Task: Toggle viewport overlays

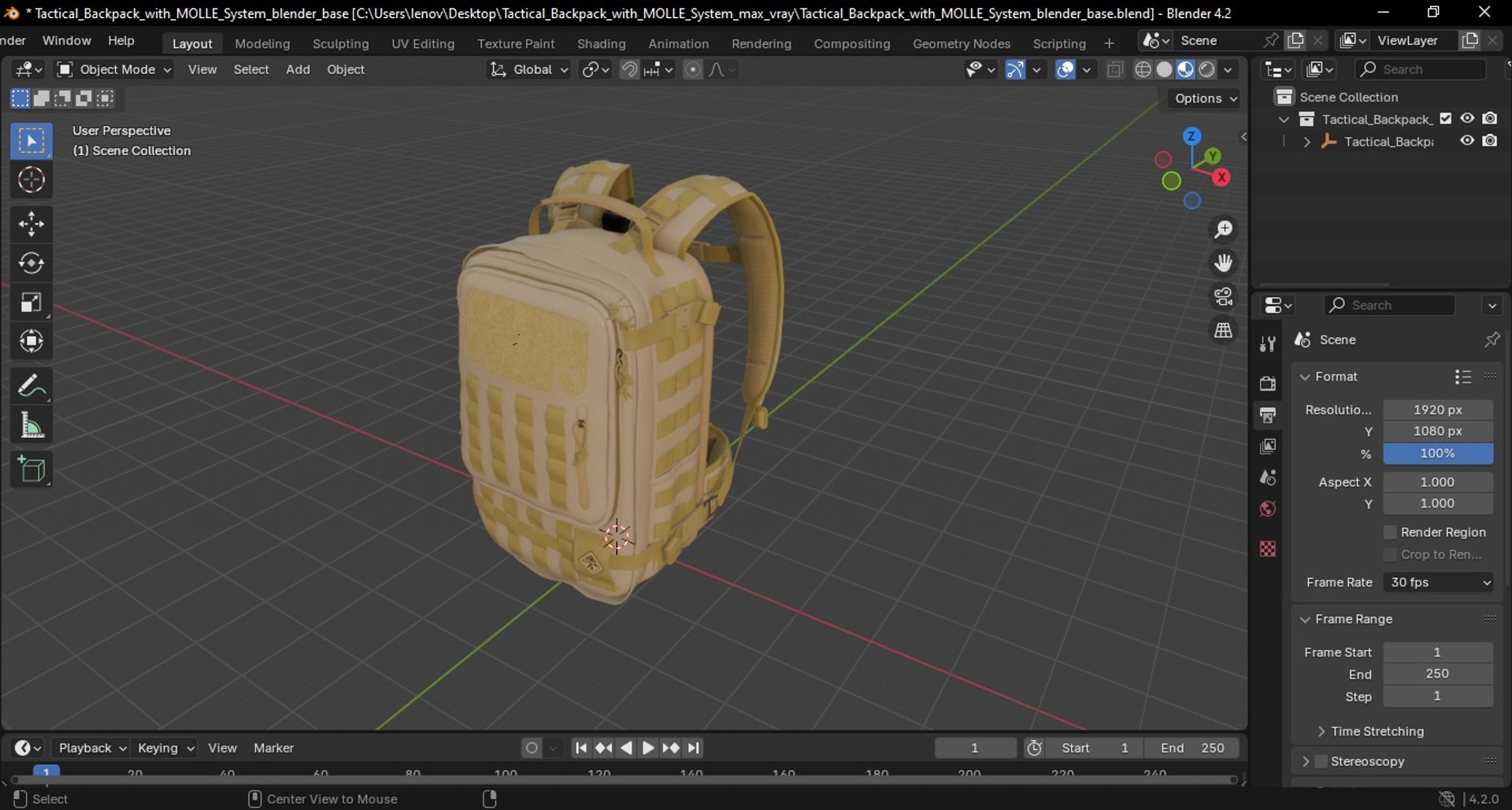Action: click(1065, 69)
